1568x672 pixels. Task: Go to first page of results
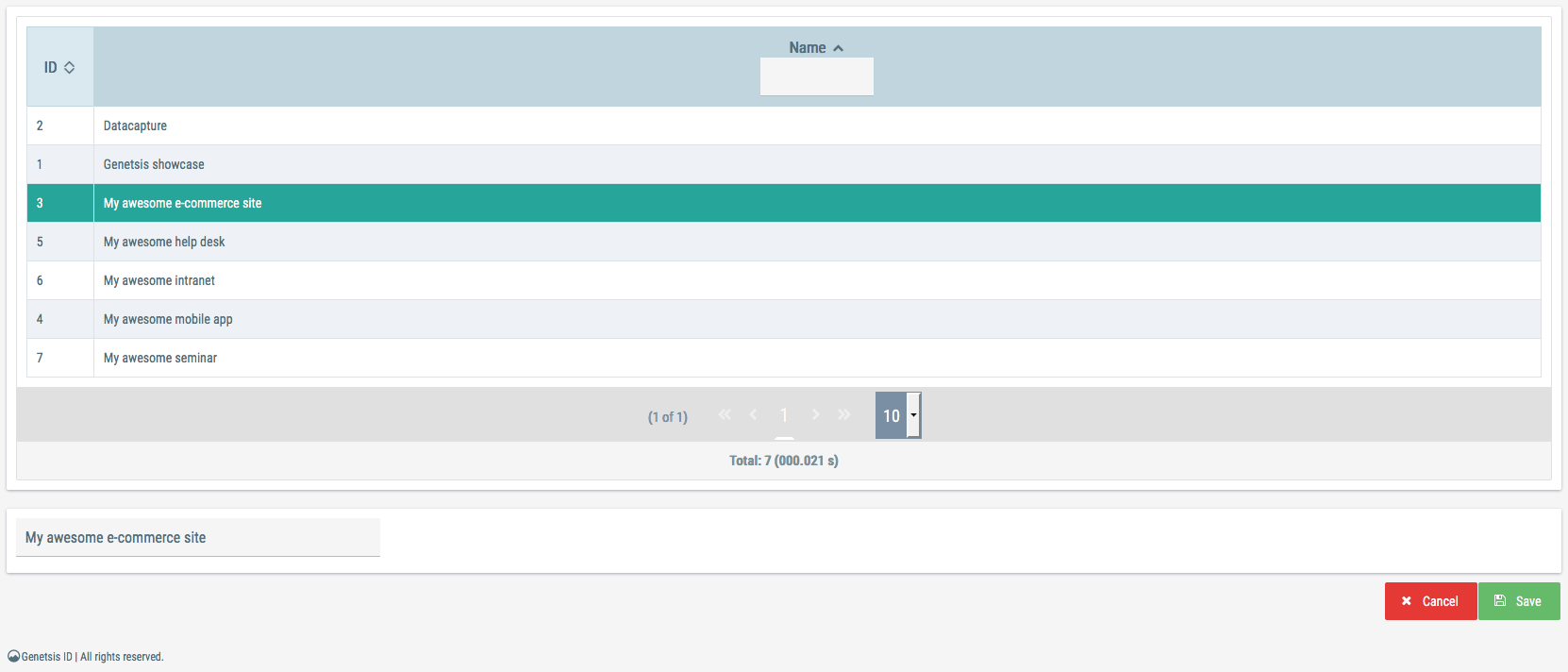point(725,415)
